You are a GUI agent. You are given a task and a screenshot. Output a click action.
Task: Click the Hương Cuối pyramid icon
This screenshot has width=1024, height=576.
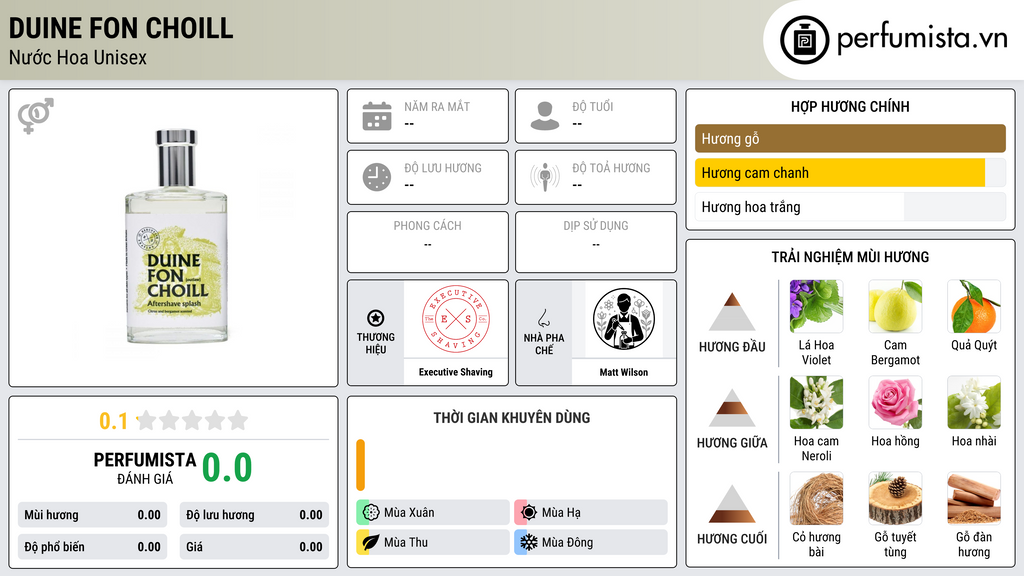pyautogui.click(x=732, y=504)
